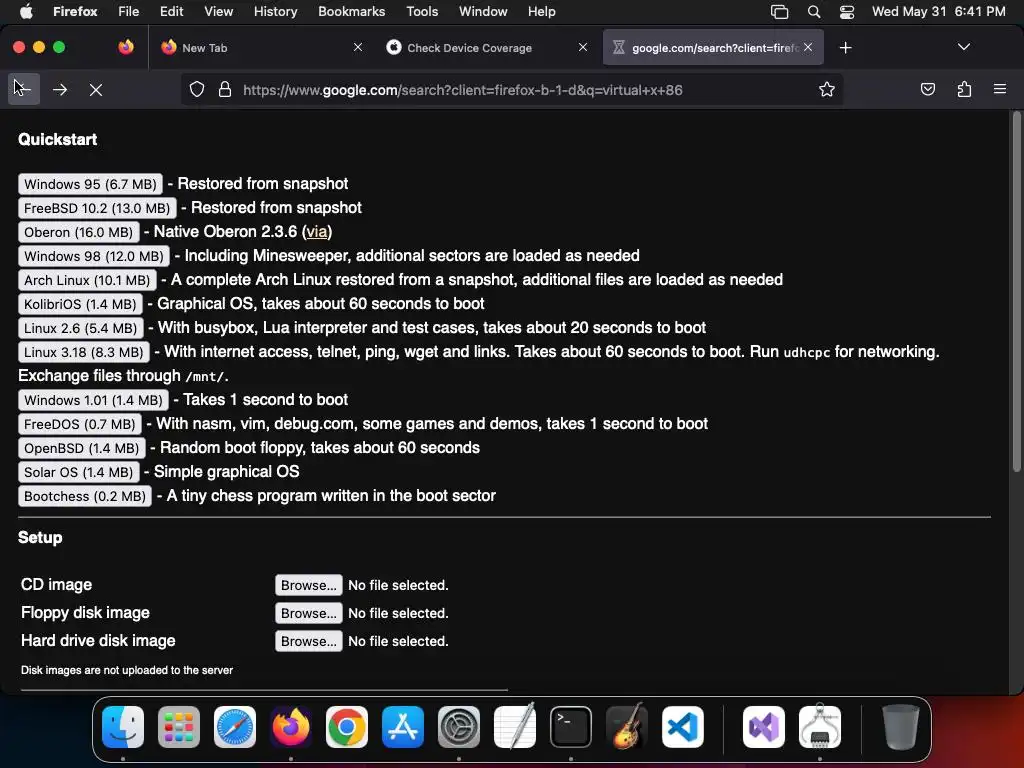Image resolution: width=1024 pixels, height=768 pixels.
Task: Open Control Center in the menu bar
Action: click(847, 12)
